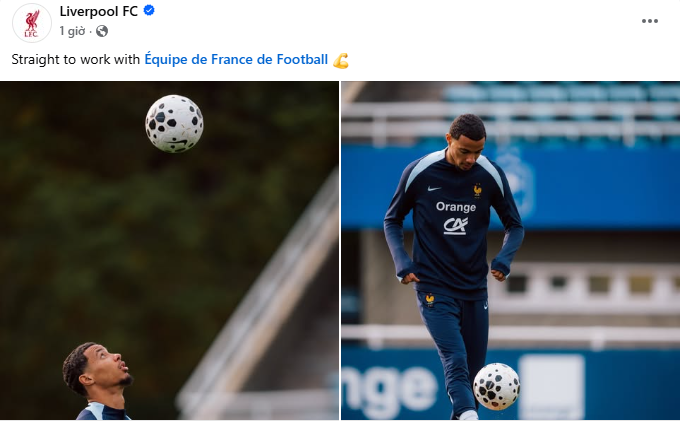Click the soccer ball in the left photo
The height and width of the screenshot is (422, 680).
click(174, 123)
